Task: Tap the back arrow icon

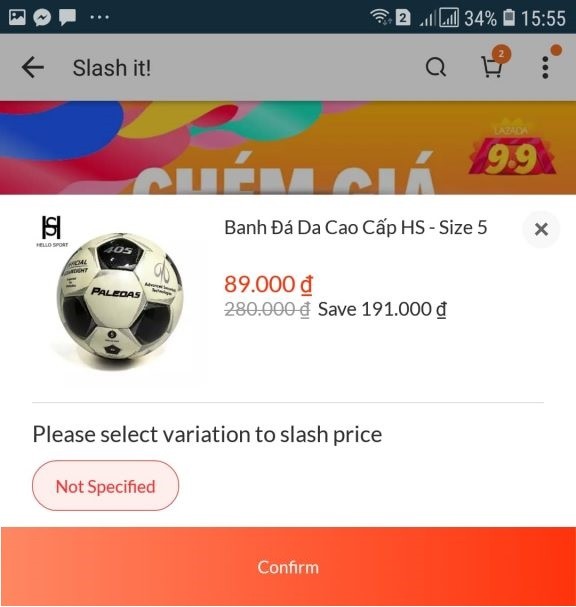Action: pyautogui.click(x=33, y=67)
